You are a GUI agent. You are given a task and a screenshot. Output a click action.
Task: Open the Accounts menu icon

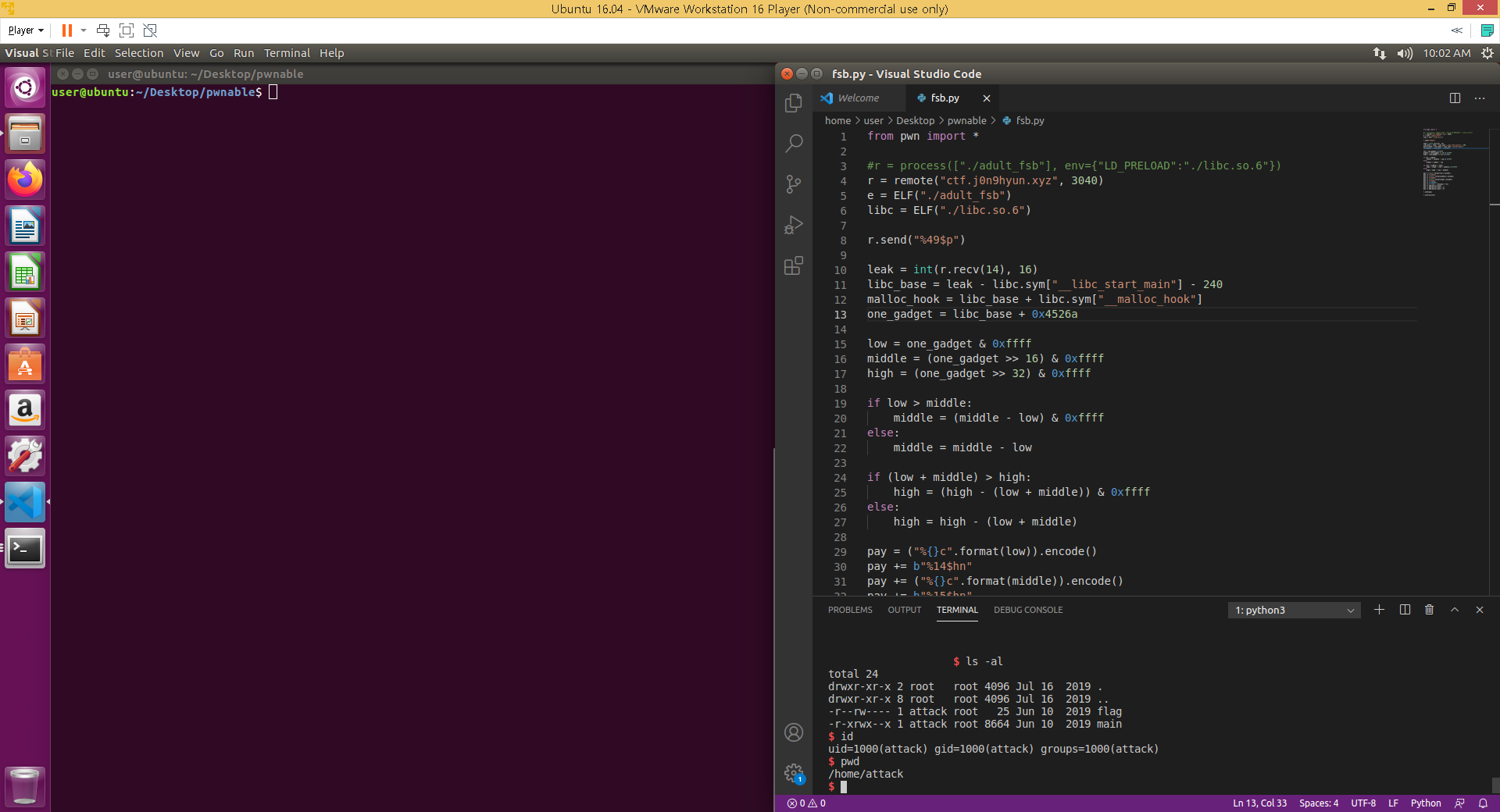[794, 732]
